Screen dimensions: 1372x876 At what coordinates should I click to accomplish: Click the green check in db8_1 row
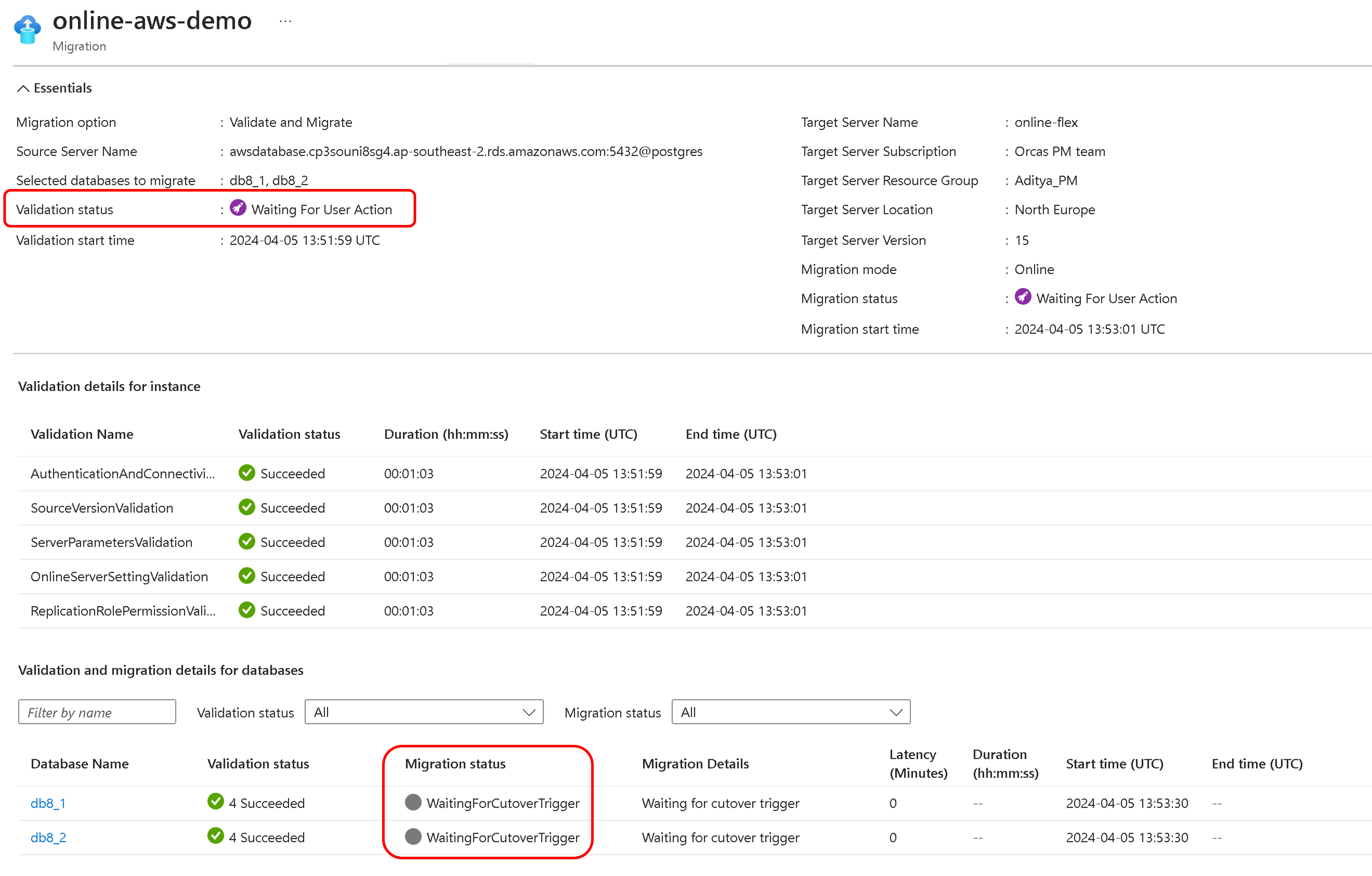[215, 802]
